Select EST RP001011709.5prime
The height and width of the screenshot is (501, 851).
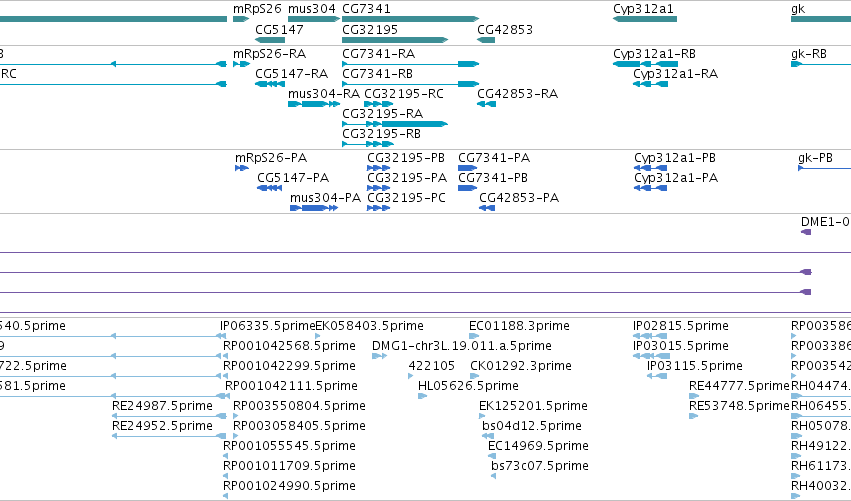click(289, 466)
